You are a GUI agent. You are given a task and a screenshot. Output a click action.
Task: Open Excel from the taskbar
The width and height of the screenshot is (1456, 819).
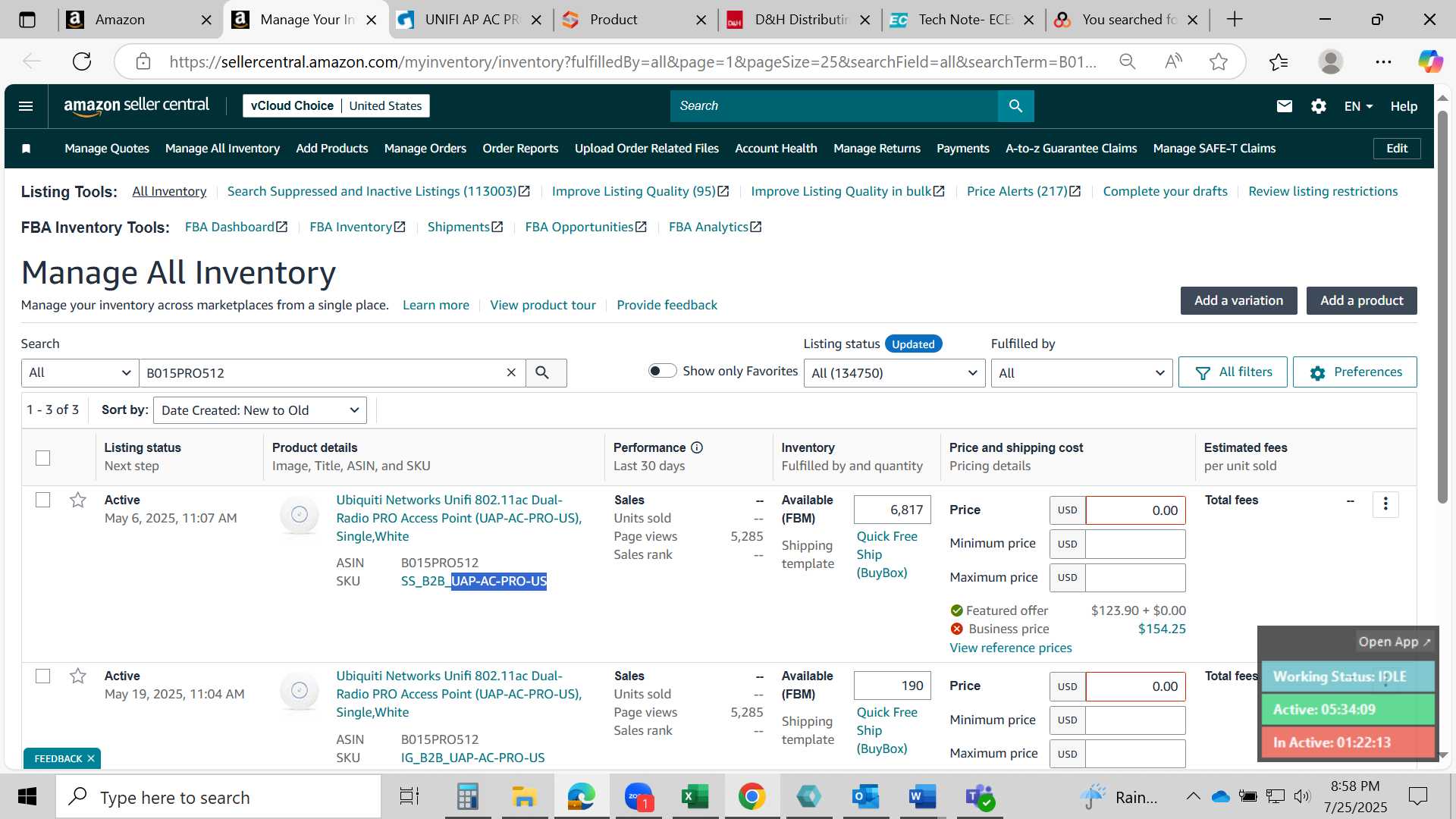coord(695,797)
